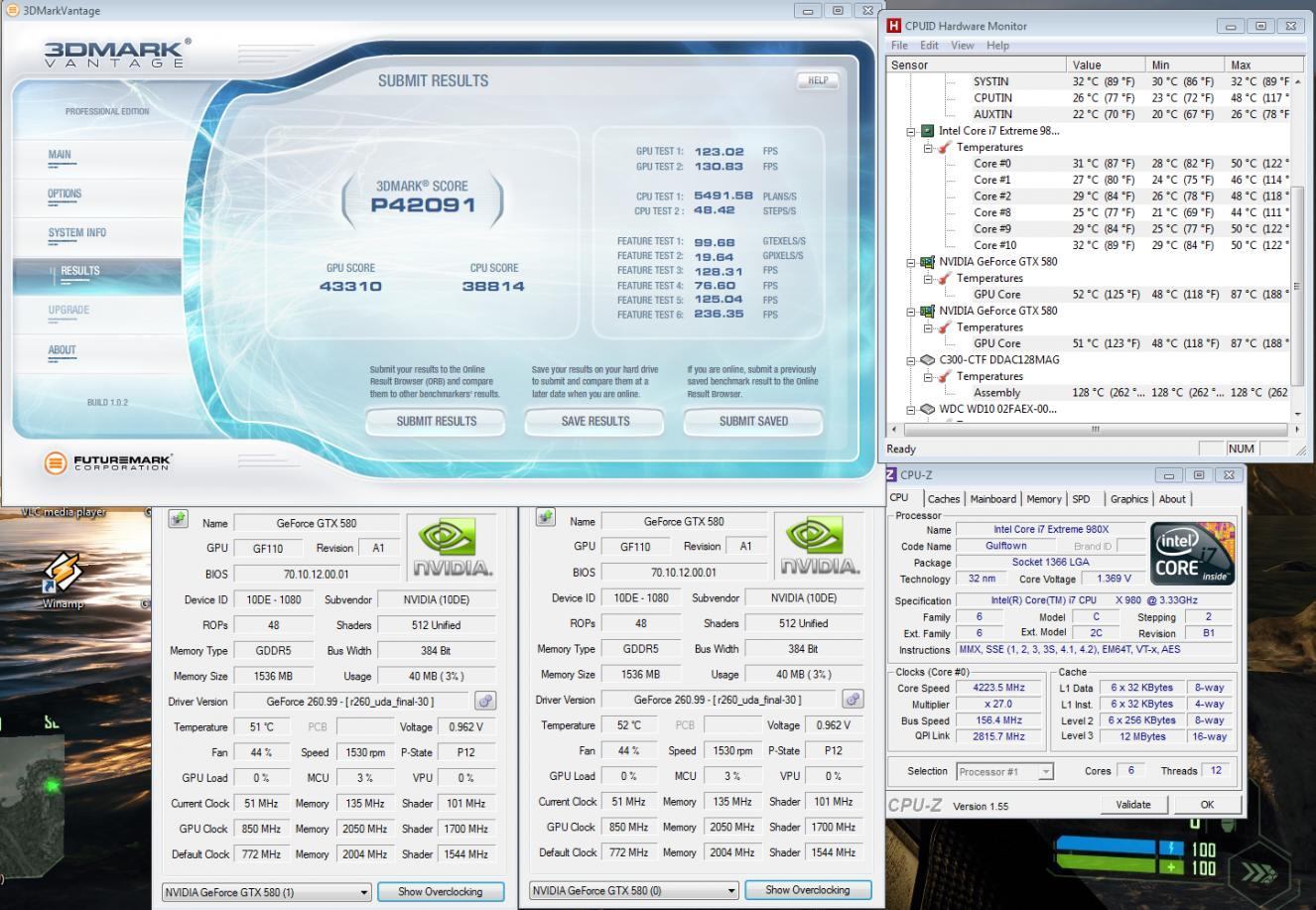Open About in 3DMark sidebar
The height and width of the screenshot is (910, 1316).
click(62, 350)
